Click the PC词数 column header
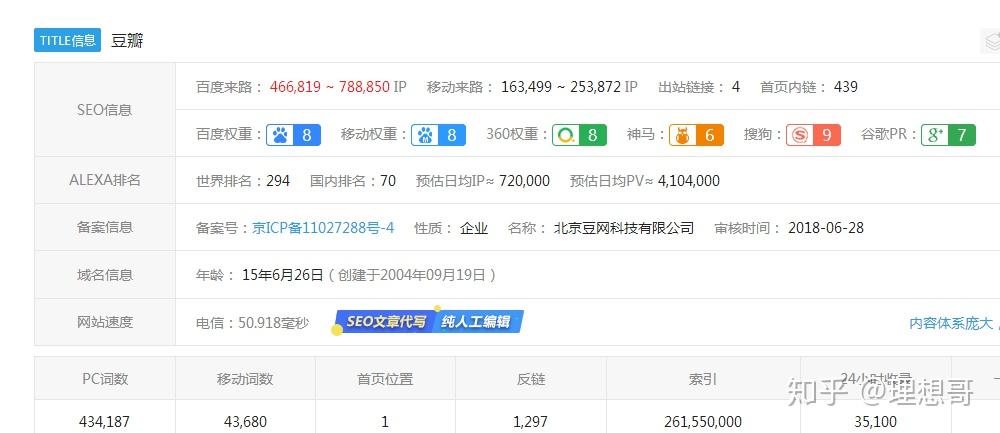The image size is (1000, 433). [x=105, y=379]
